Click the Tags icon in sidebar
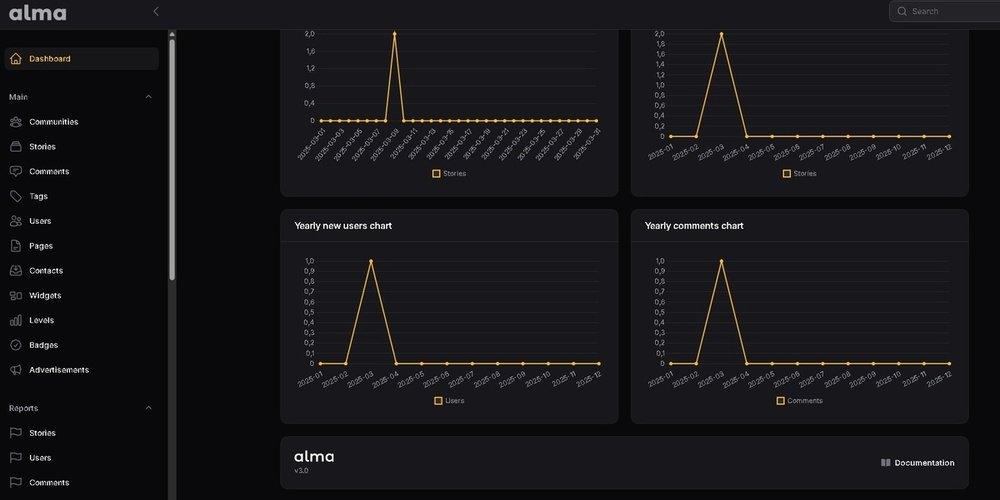Screen dimensions: 1000x500 (x=16, y=196)
